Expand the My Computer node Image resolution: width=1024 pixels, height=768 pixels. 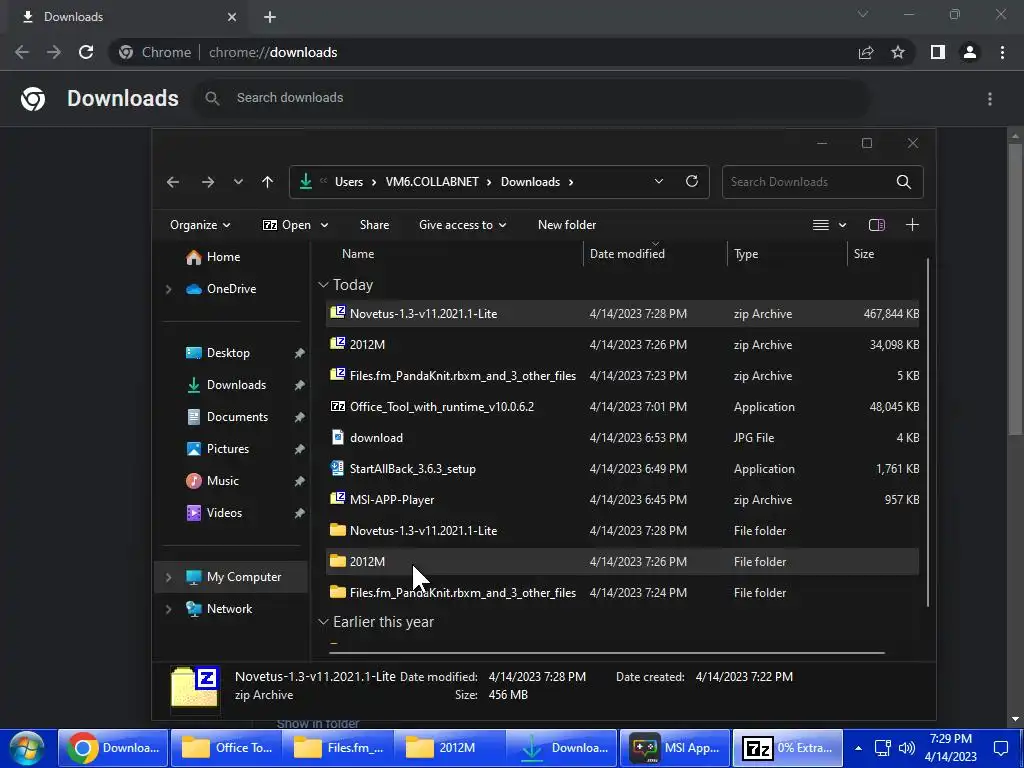point(168,577)
